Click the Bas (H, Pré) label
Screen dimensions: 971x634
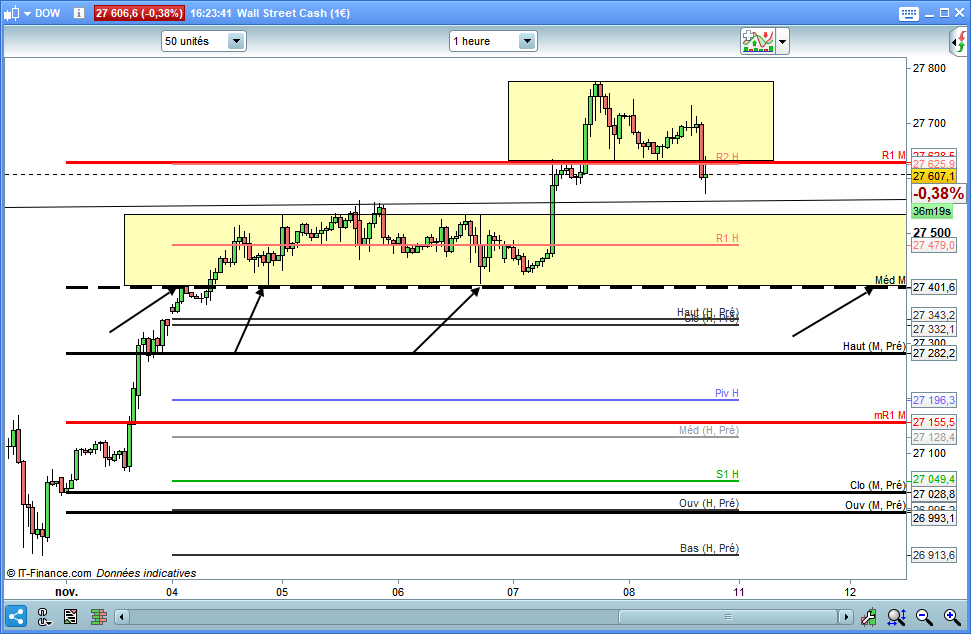tap(709, 549)
